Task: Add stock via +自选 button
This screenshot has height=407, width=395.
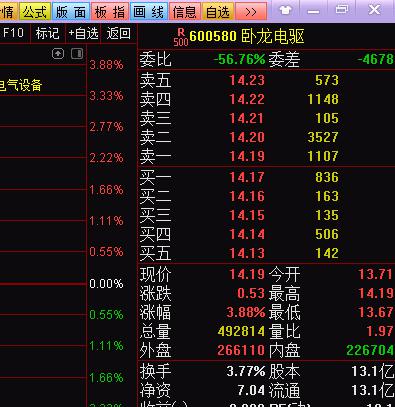Action: 83,33
